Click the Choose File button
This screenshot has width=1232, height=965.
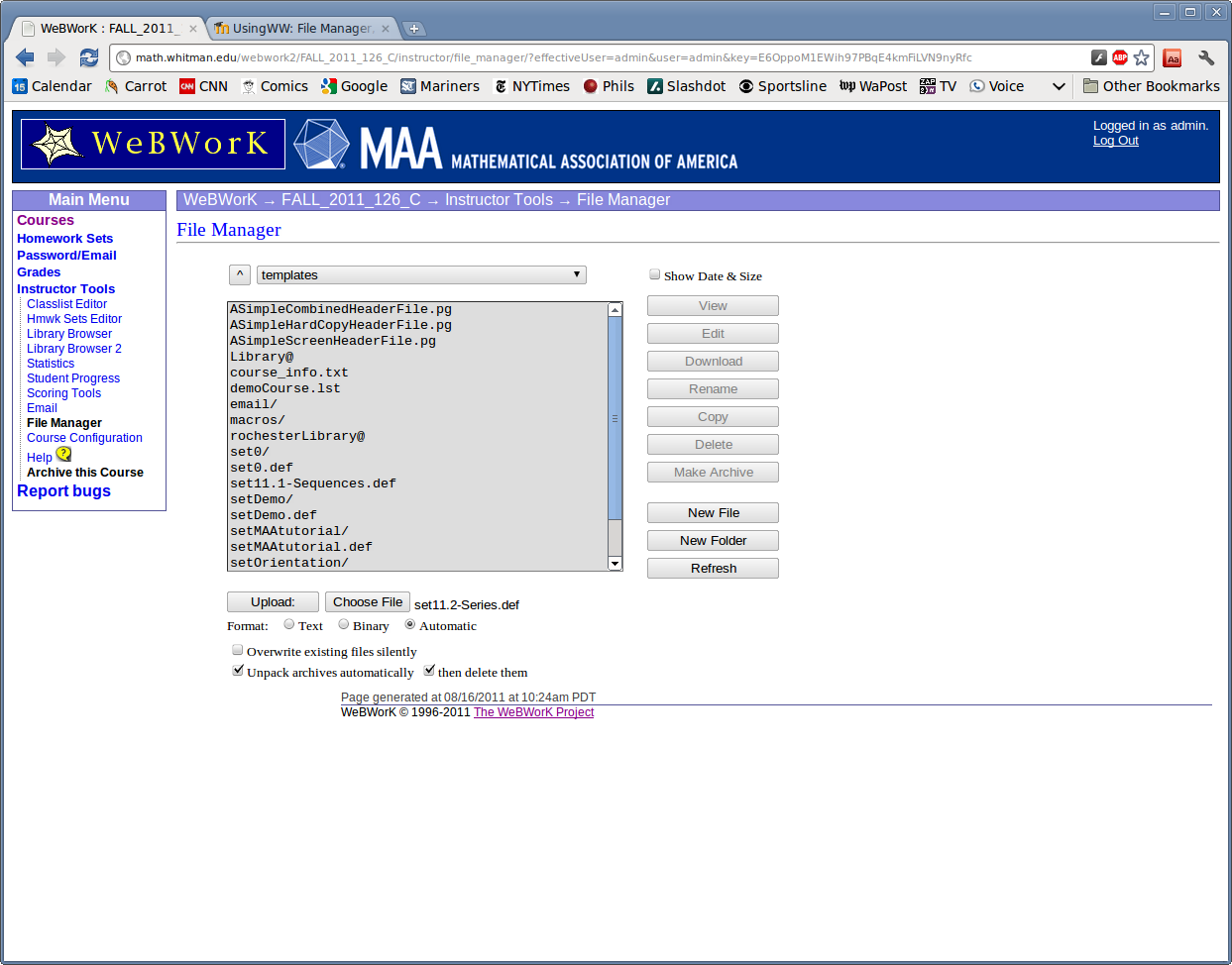(x=368, y=601)
